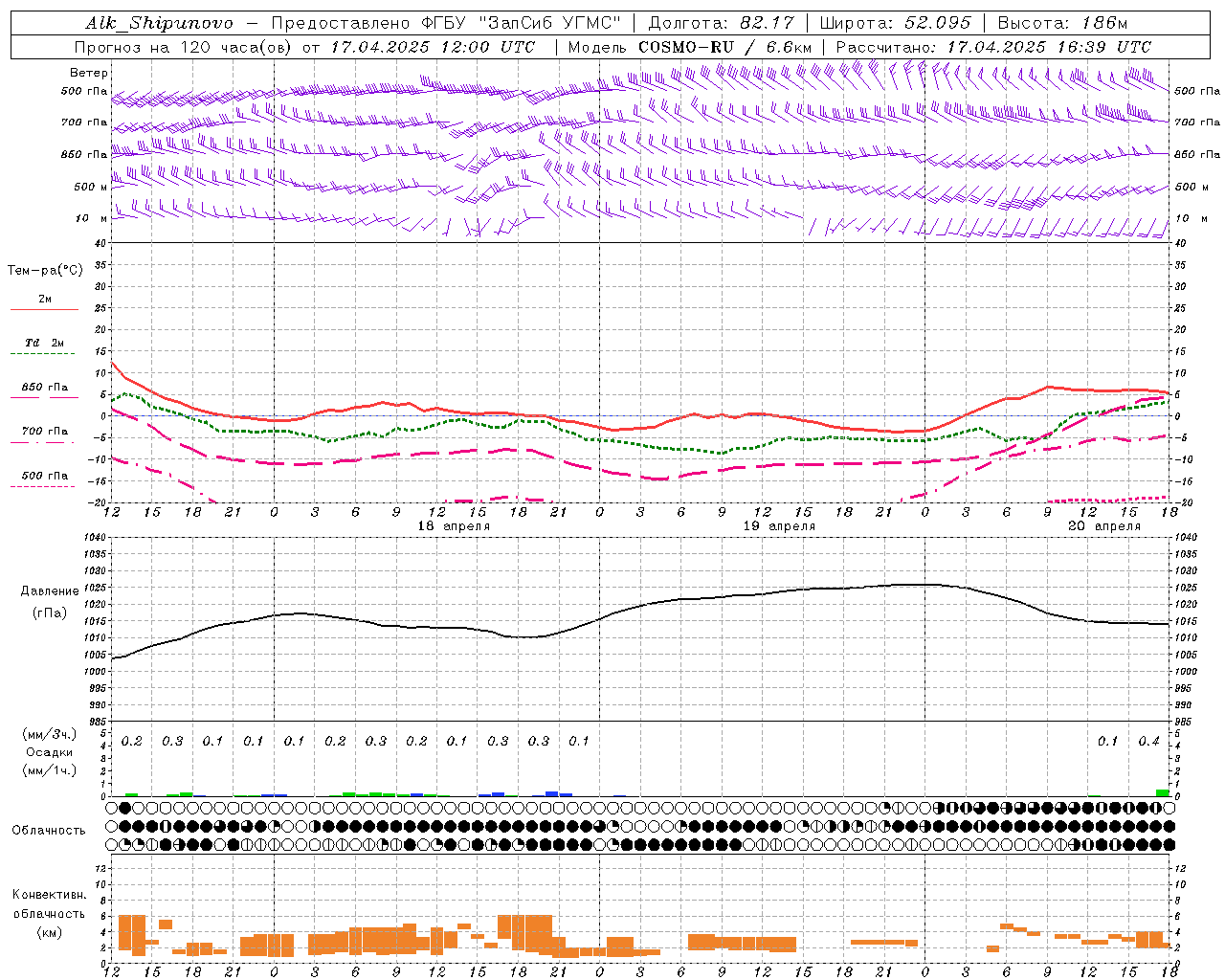Click the "(мм/3ч.)" precipitation unit label
This screenshot has width=1225, height=980.
click(50, 734)
